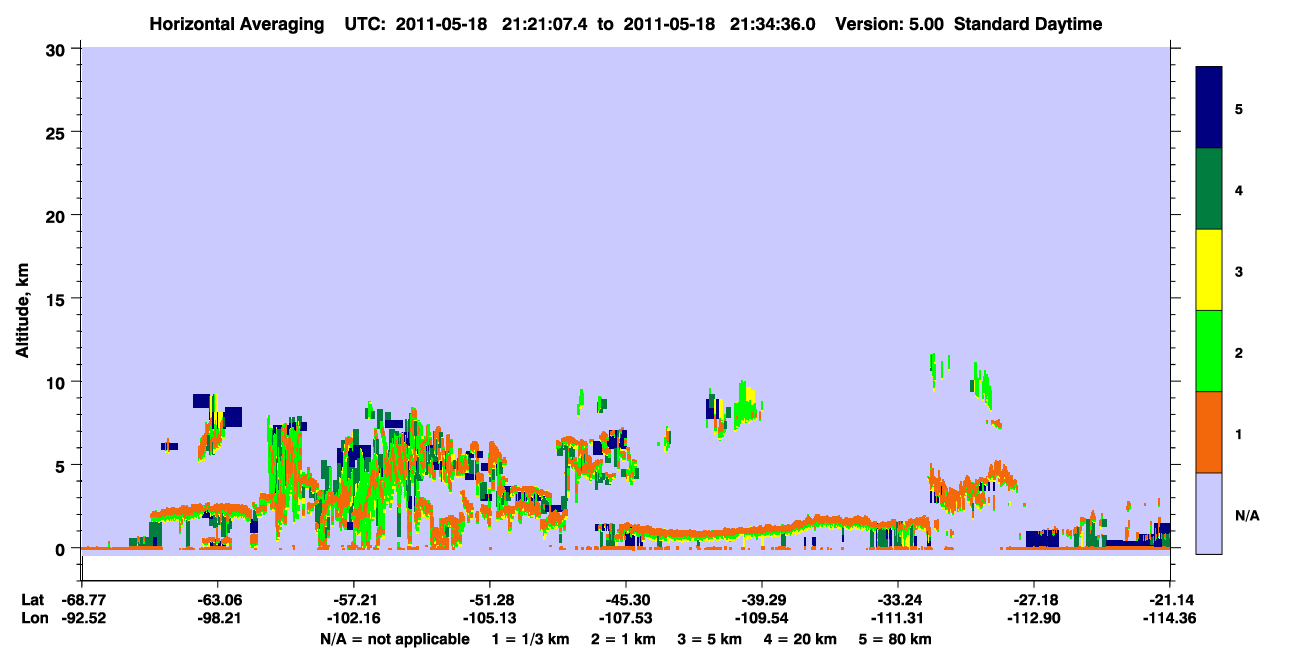Click longitude value -98.21
This screenshot has width=1300, height=667.
point(218,618)
